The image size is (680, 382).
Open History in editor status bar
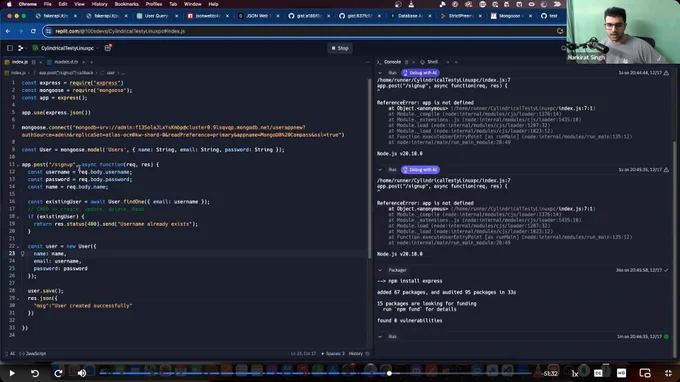tap(359, 354)
